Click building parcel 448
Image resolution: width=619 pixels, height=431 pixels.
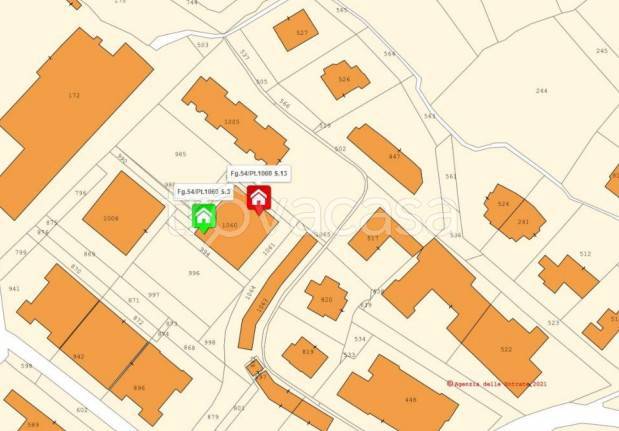pos(397,395)
